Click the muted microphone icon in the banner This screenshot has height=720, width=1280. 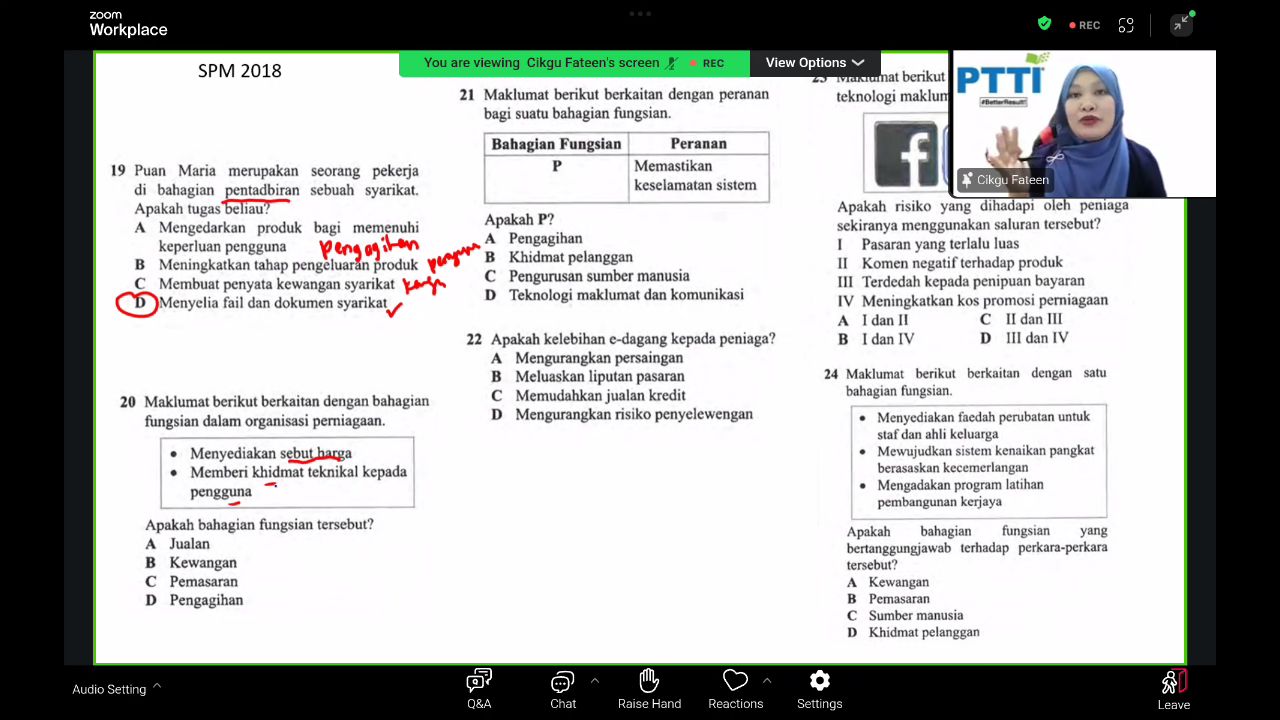tap(672, 63)
